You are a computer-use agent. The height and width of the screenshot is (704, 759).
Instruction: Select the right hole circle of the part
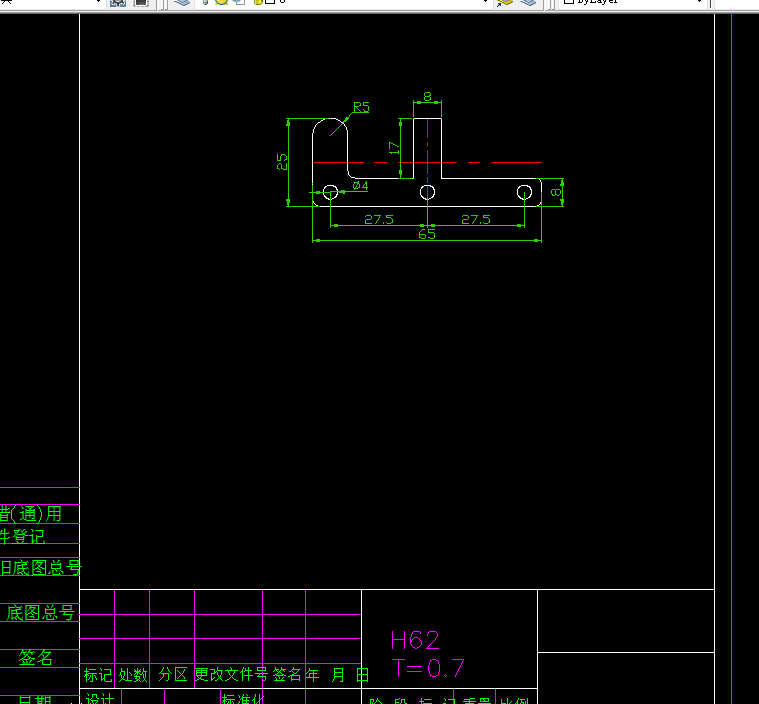(524, 192)
